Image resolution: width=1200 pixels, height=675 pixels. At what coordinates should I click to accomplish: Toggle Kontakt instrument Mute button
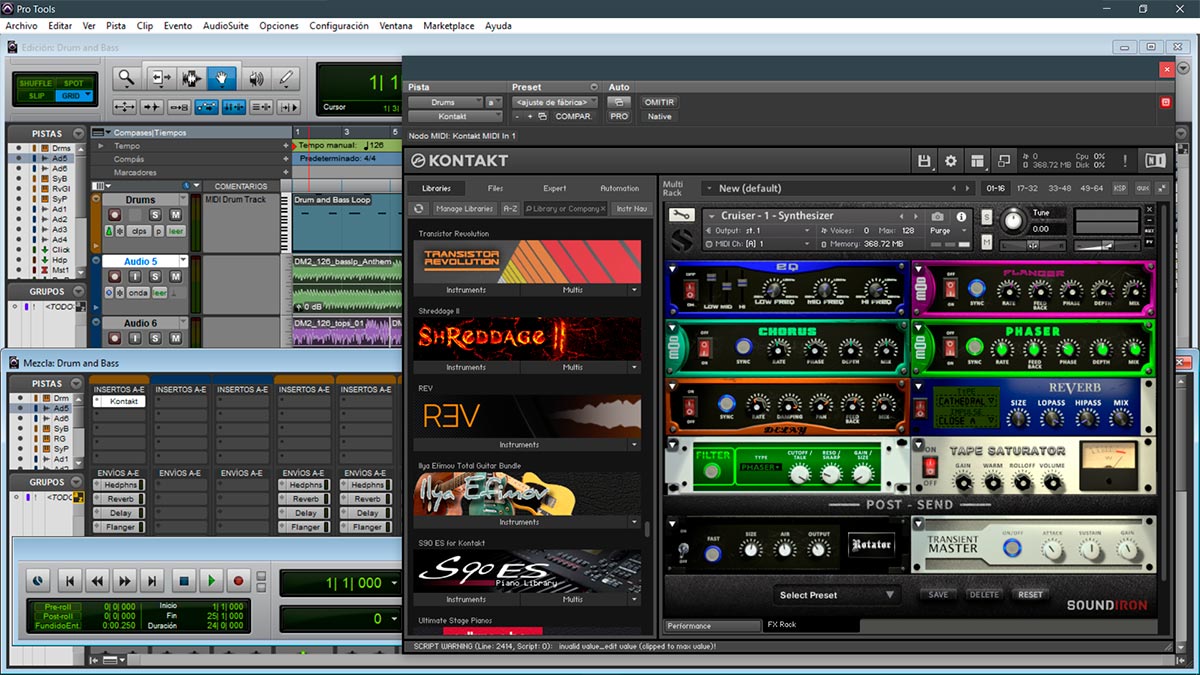point(986,242)
